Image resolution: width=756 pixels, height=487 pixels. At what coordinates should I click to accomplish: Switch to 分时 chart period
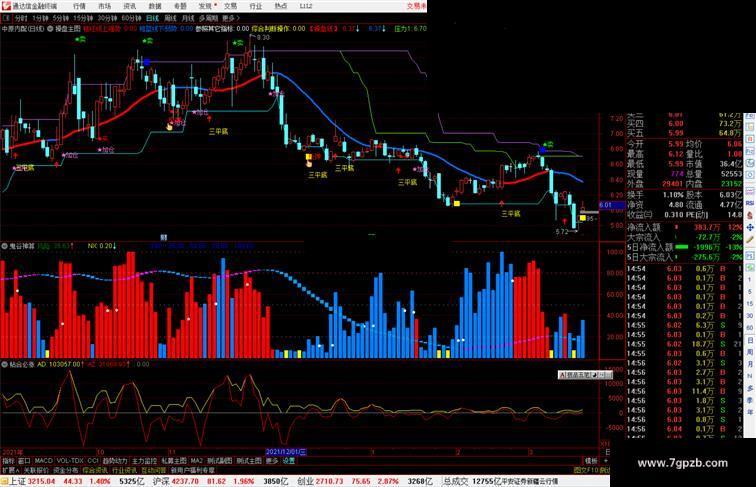coord(21,18)
